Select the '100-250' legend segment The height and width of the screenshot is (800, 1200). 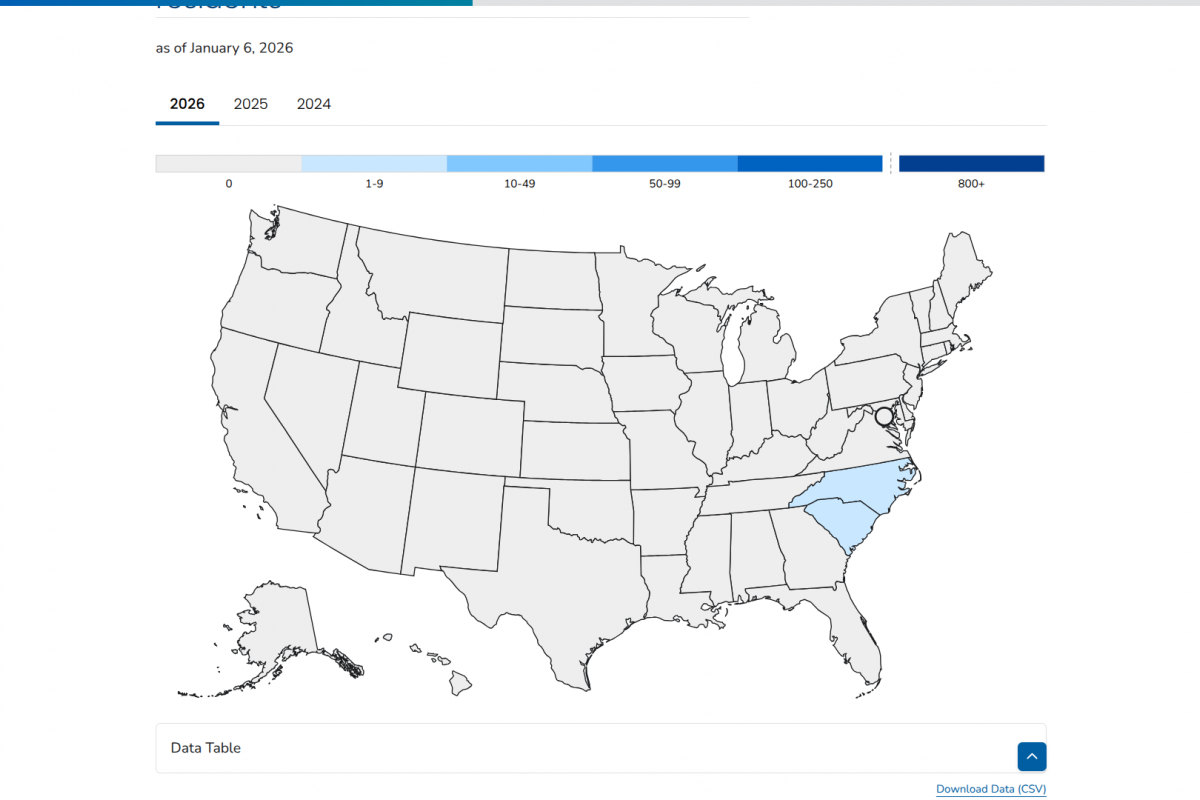[811, 162]
